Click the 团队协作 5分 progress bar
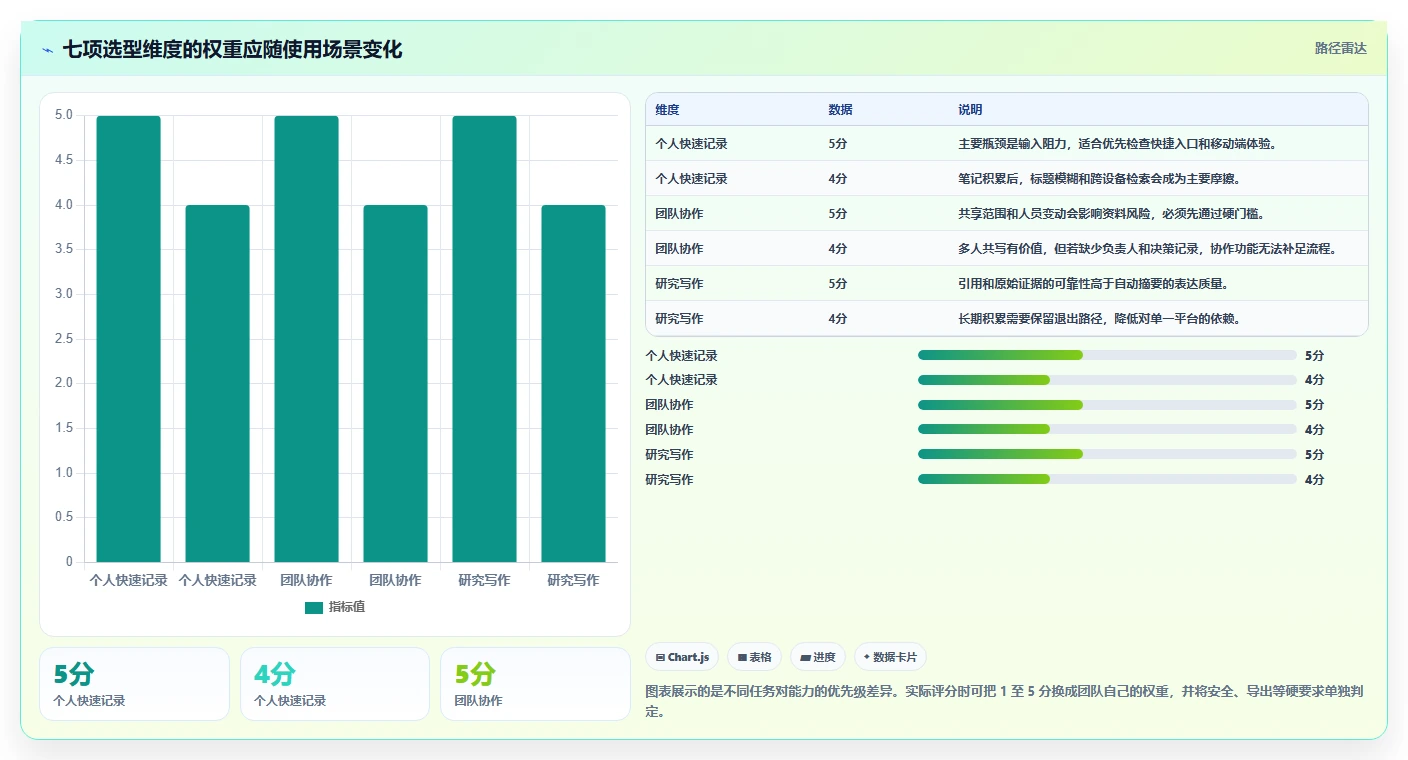Viewport: 1408px width, 760px height. click(1107, 405)
